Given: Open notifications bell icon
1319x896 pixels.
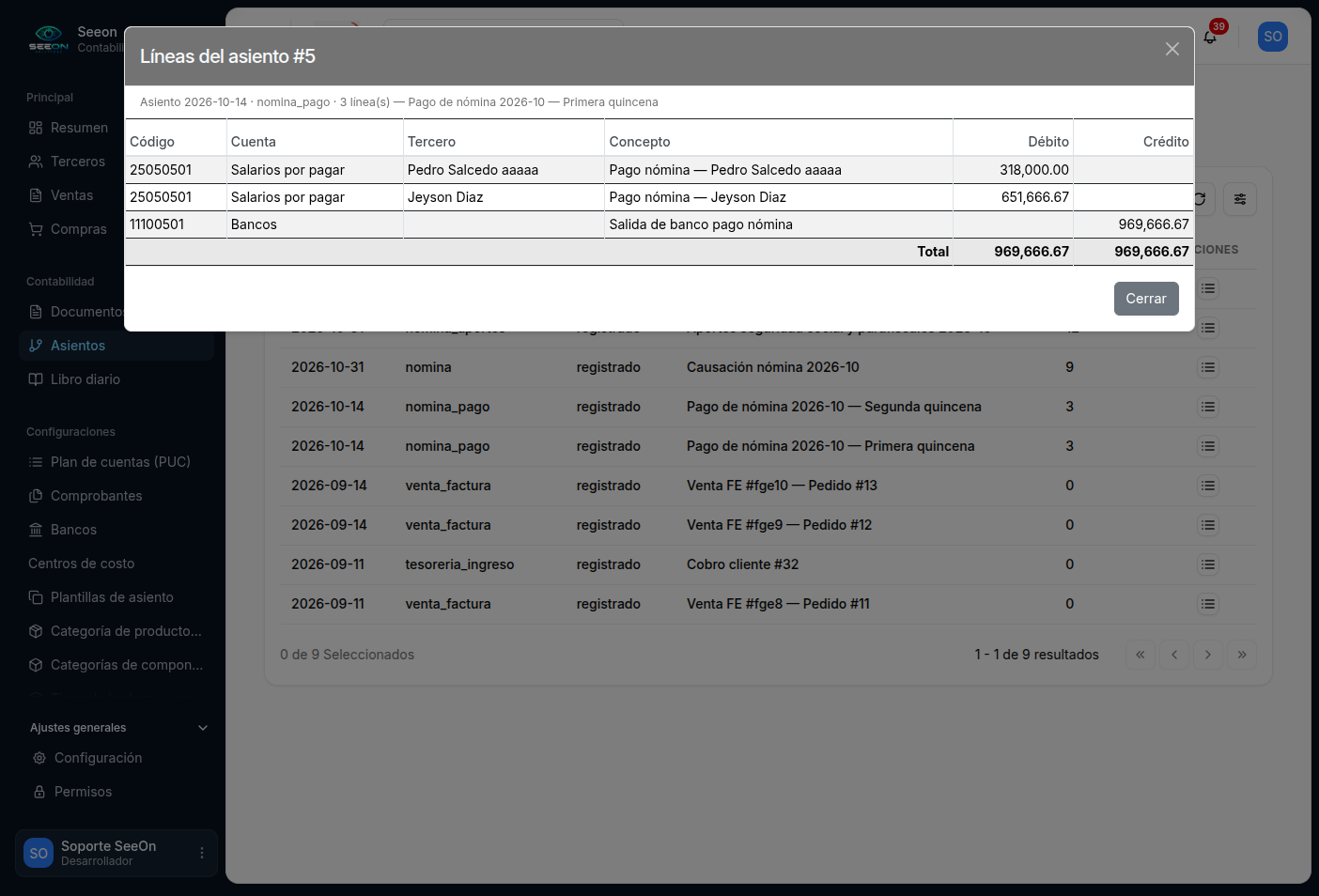Looking at the screenshot, I should 1210,37.
